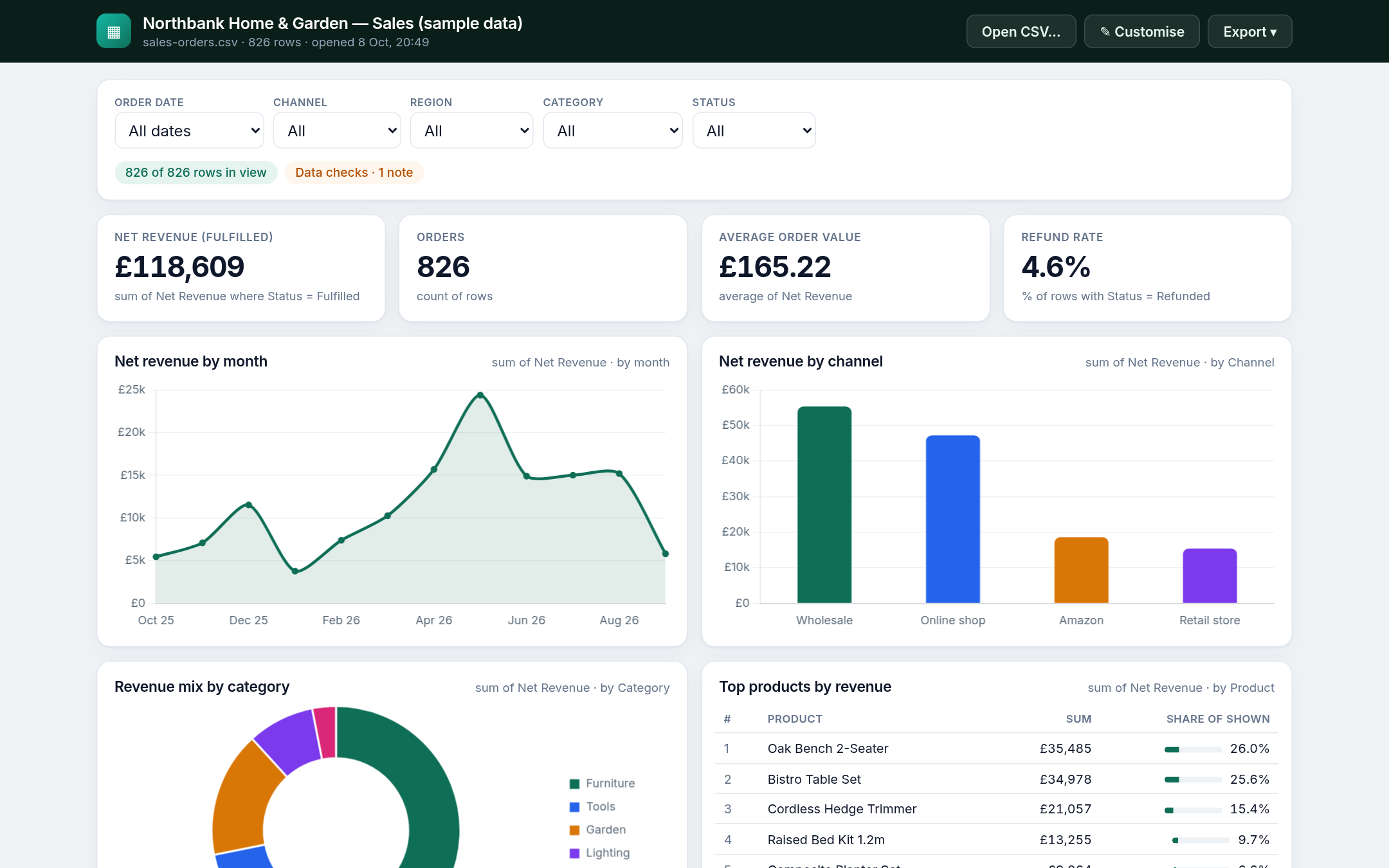Click the Lighting legend color swatch

[575, 853]
